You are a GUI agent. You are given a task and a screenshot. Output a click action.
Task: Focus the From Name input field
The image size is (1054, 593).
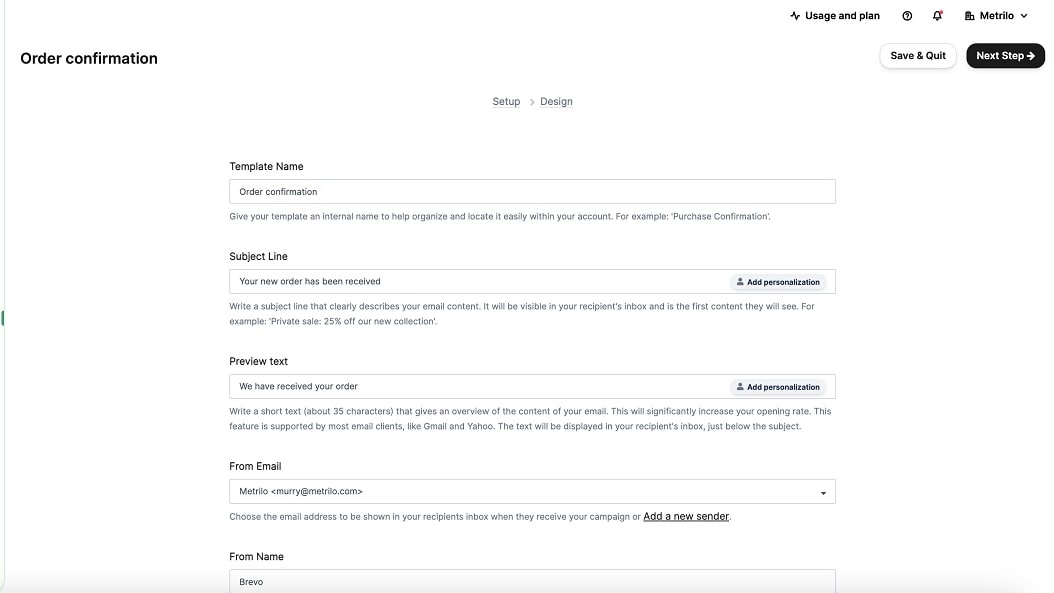click(532, 581)
